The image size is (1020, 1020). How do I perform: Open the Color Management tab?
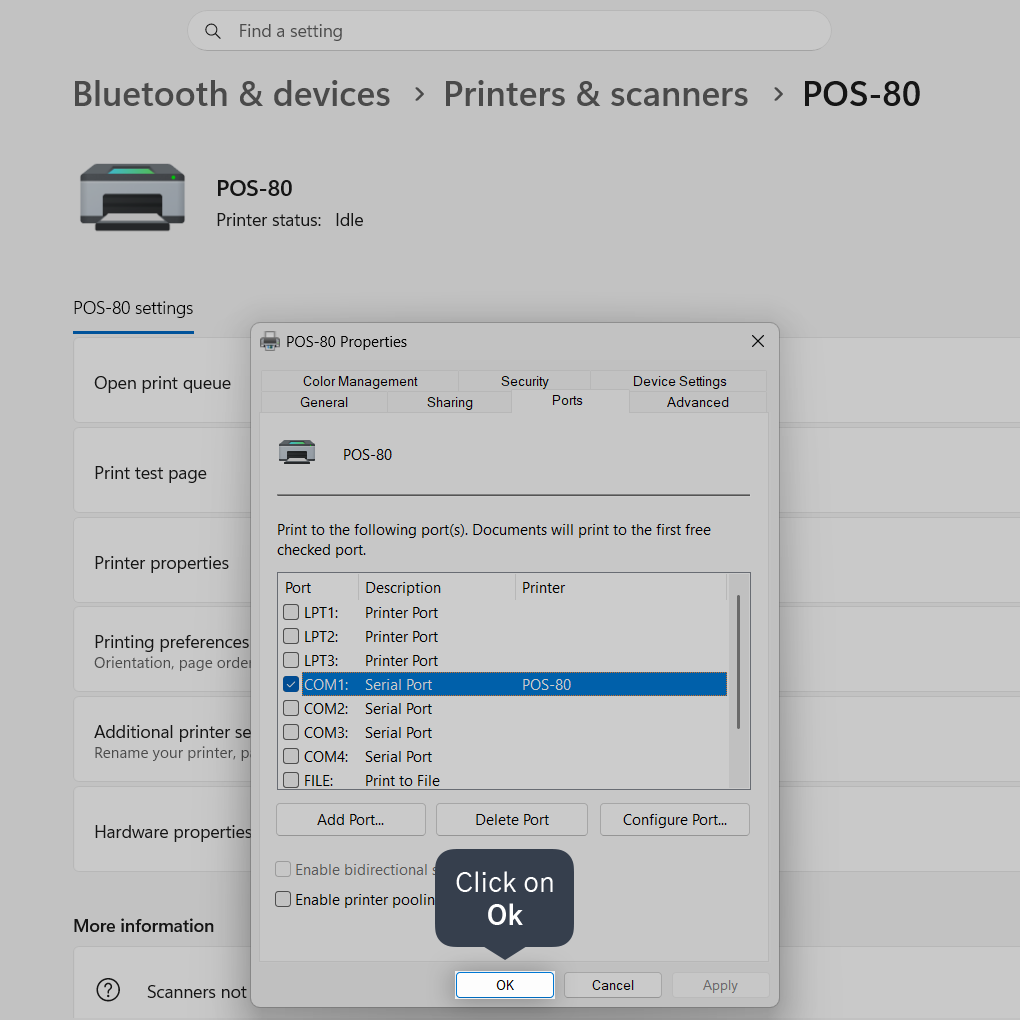click(360, 381)
